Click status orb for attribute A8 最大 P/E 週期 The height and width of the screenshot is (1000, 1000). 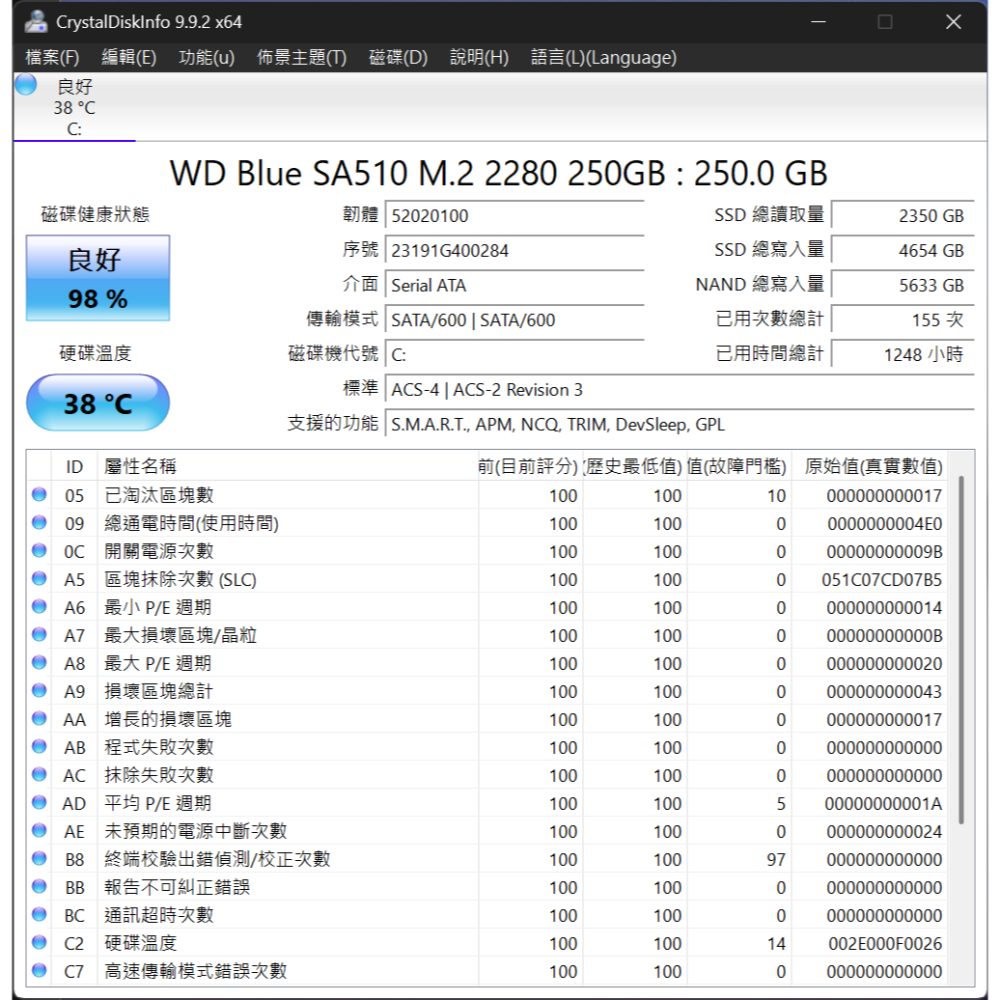click(39, 663)
